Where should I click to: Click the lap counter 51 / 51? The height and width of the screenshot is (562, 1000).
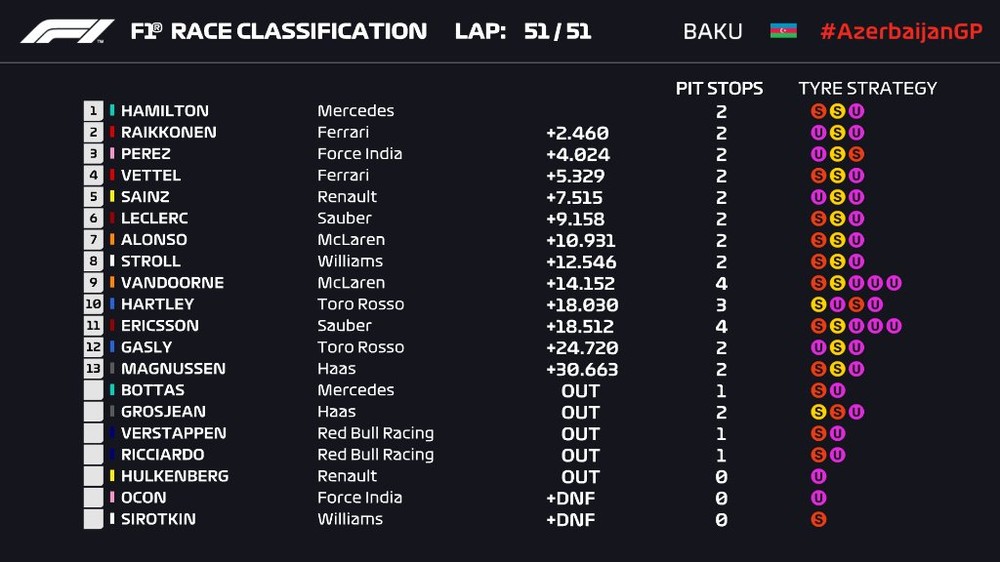[557, 31]
